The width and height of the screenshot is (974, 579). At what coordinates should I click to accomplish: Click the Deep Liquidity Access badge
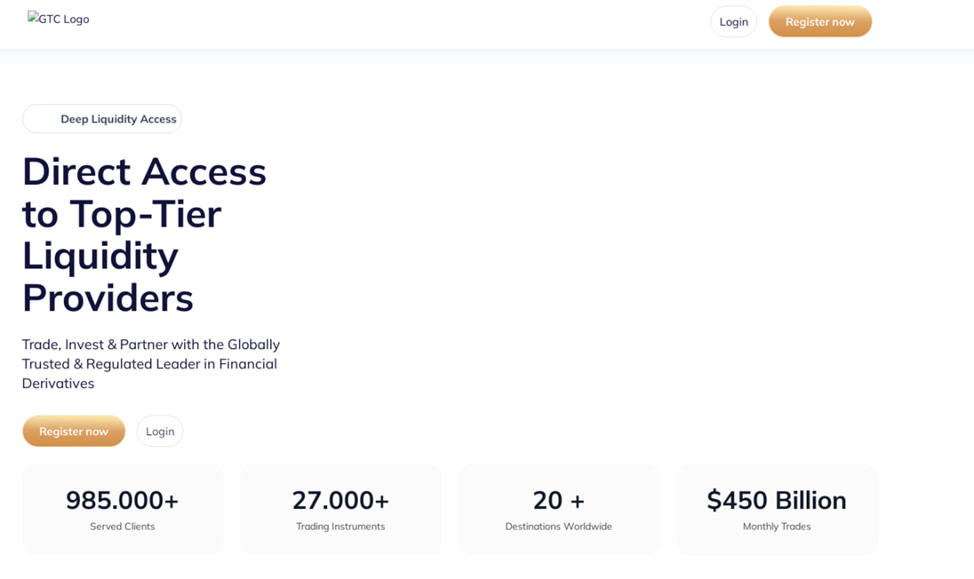(117, 119)
